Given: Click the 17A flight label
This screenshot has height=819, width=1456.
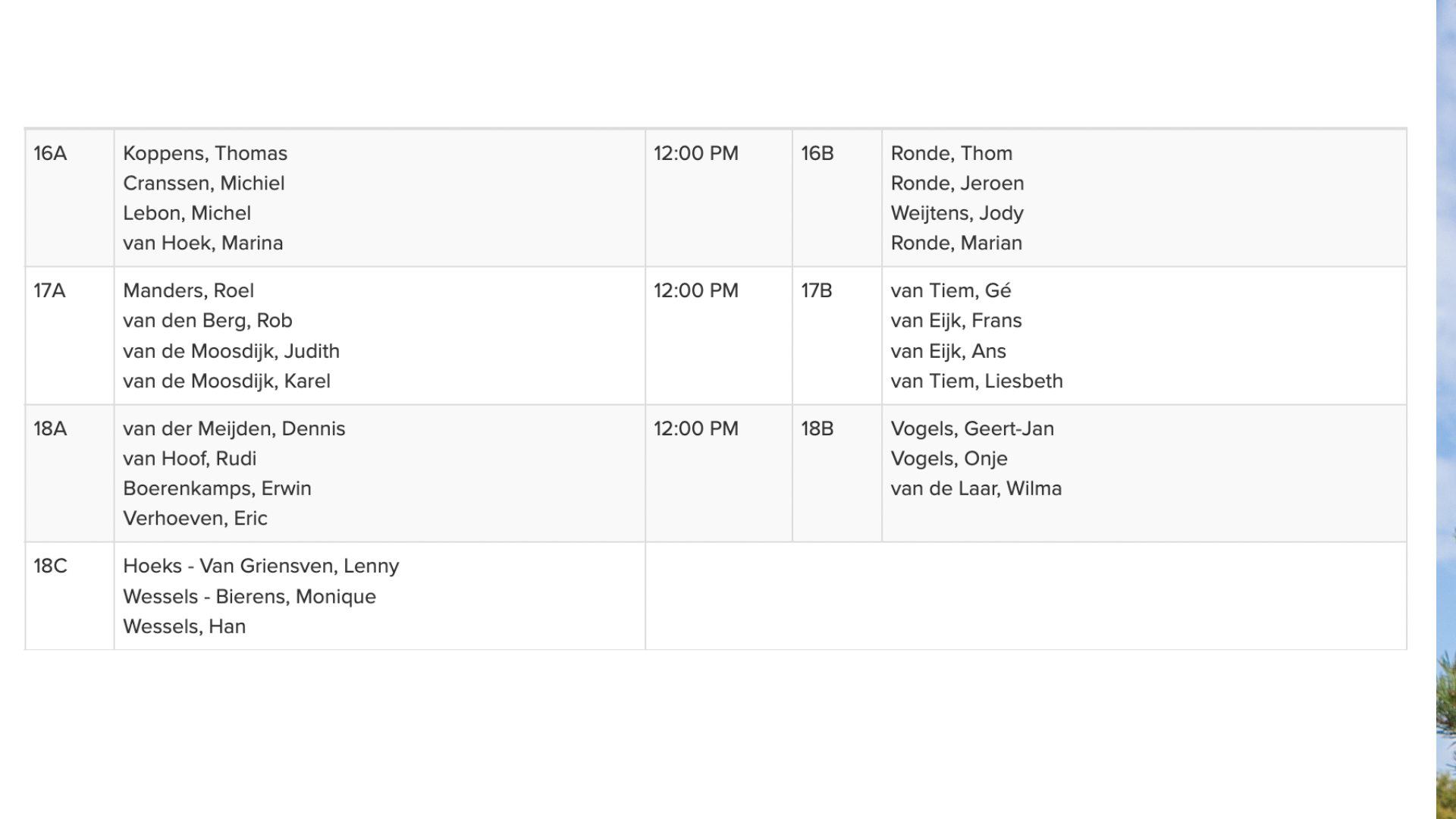Looking at the screenshot, I should pyautogui.click(x=49, y=290).
